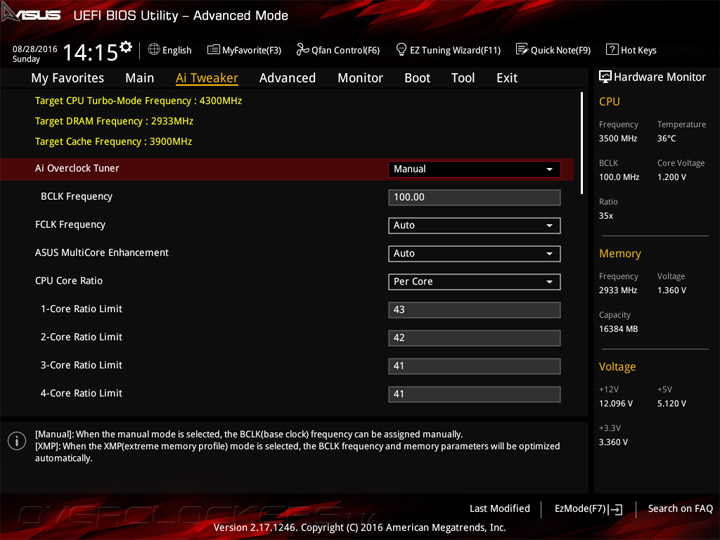Switch to EzMode(F7)
This screenshot has height=540, width=720.
click(x=588, y=509)
